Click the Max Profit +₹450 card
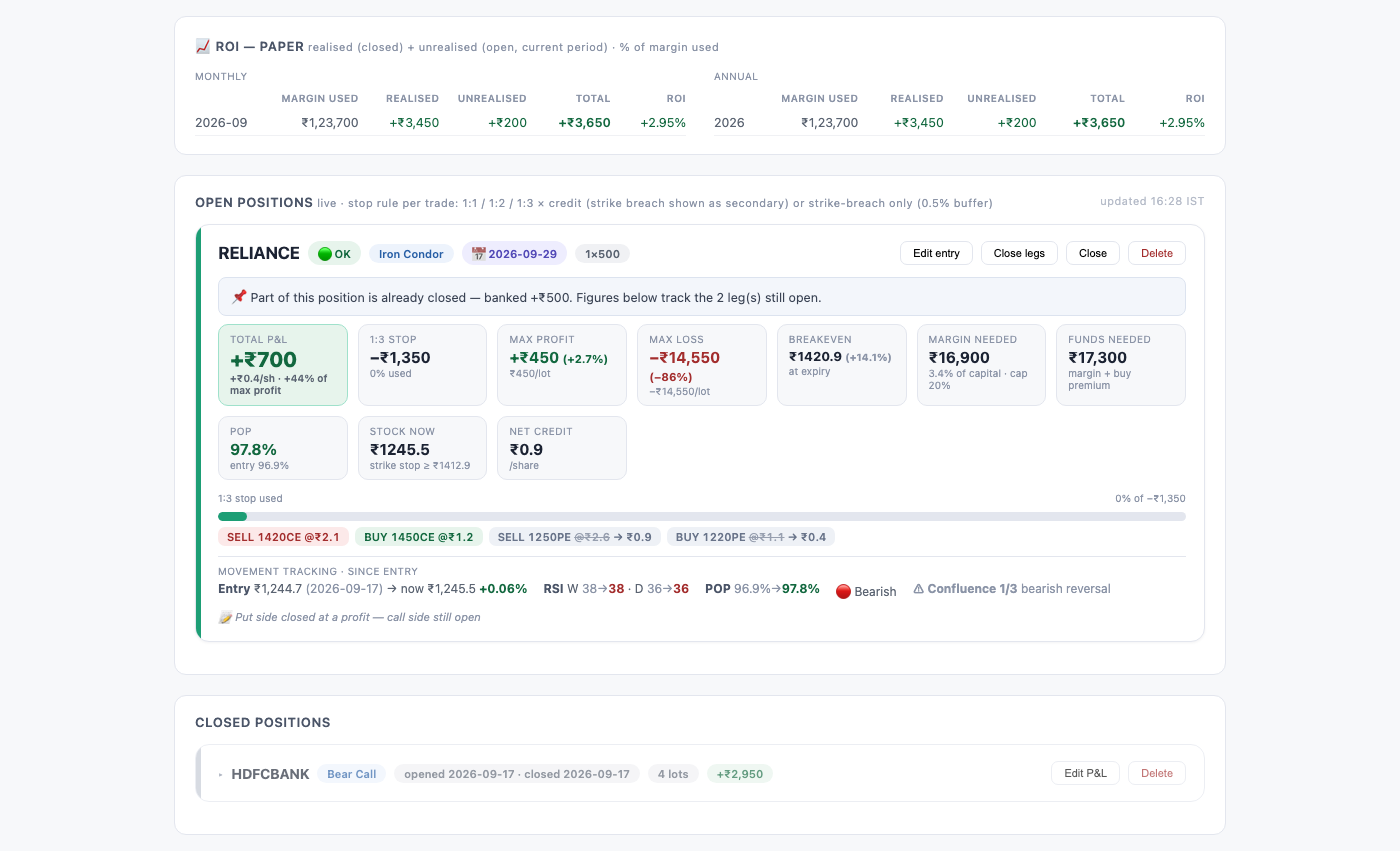The height and width of the screenshot is (851, 1400). tap(562, 365)
